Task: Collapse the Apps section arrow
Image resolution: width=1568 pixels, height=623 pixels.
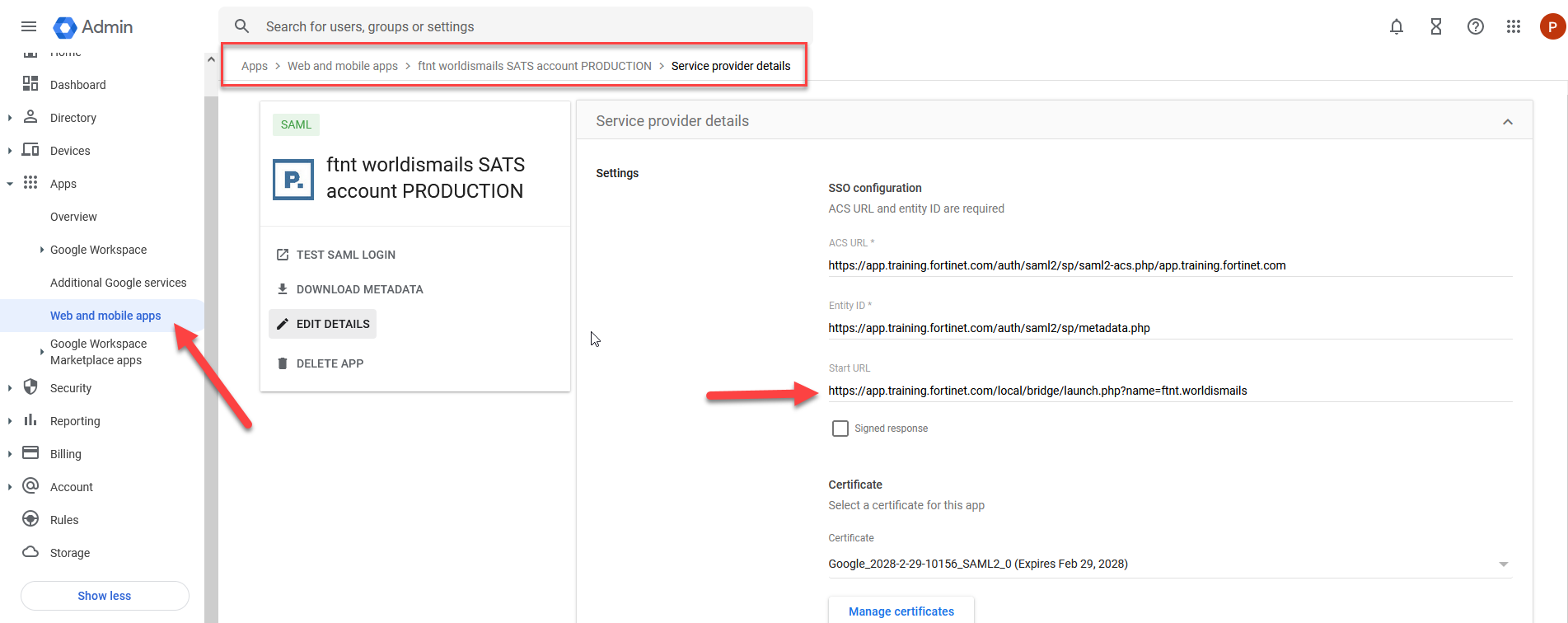Action: point(10,184)
